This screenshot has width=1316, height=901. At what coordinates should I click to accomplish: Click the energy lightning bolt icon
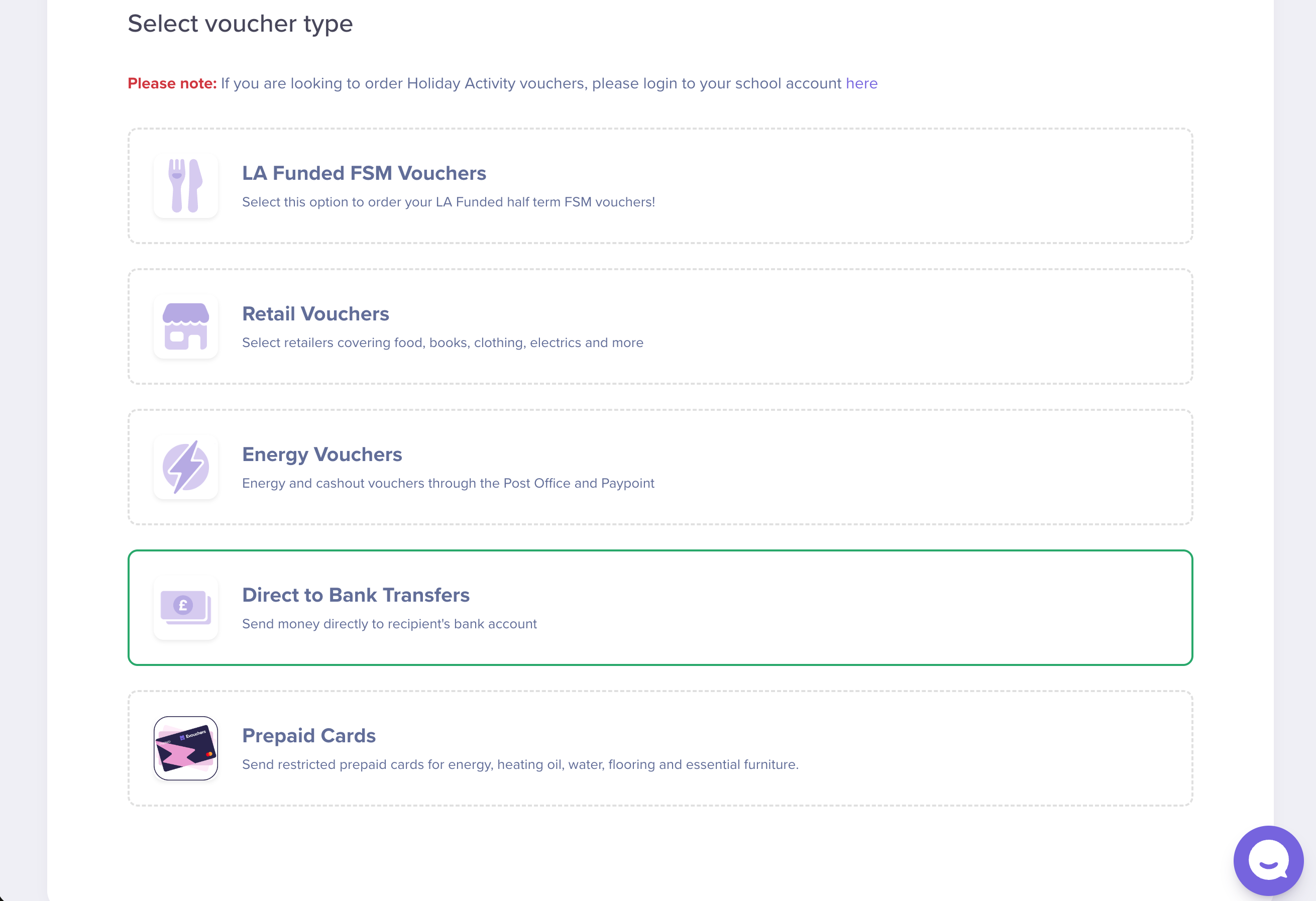[x=186, y=467]
